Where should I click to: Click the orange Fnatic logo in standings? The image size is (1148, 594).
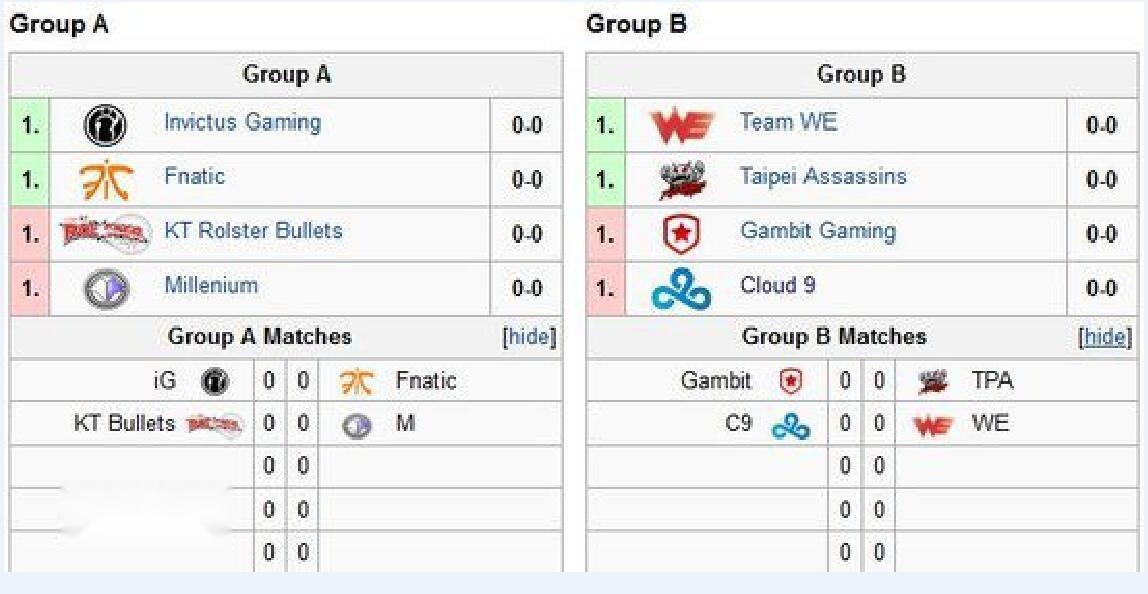105,180
